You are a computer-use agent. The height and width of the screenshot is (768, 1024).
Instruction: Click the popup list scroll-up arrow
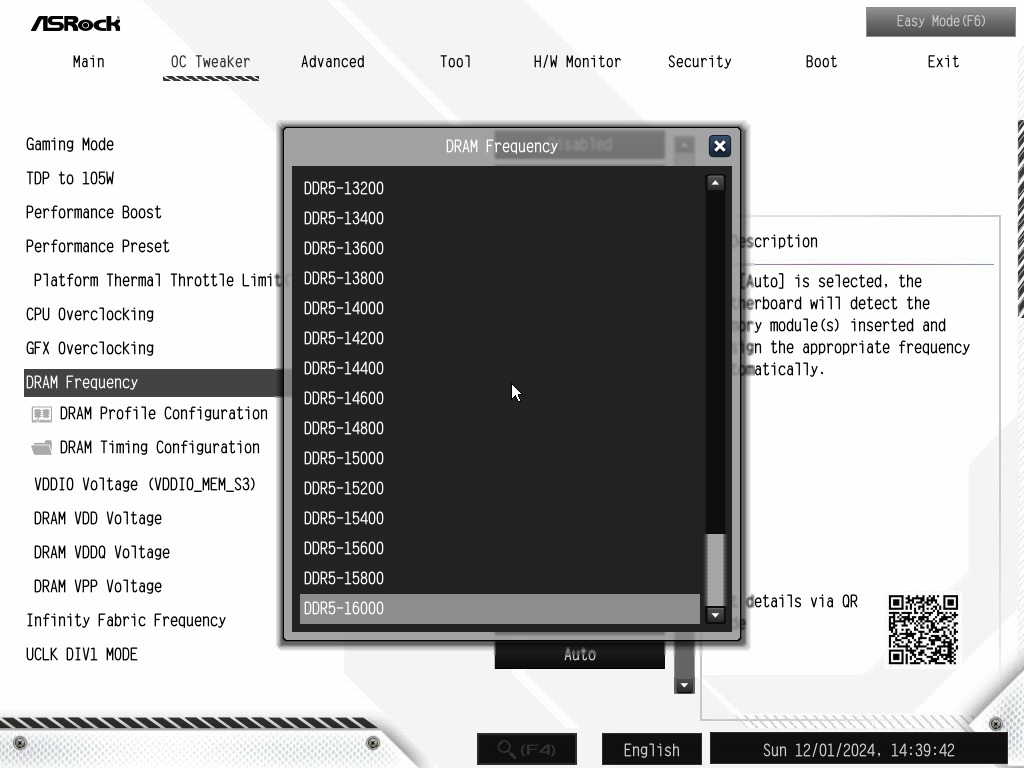[x=715, y=183]
